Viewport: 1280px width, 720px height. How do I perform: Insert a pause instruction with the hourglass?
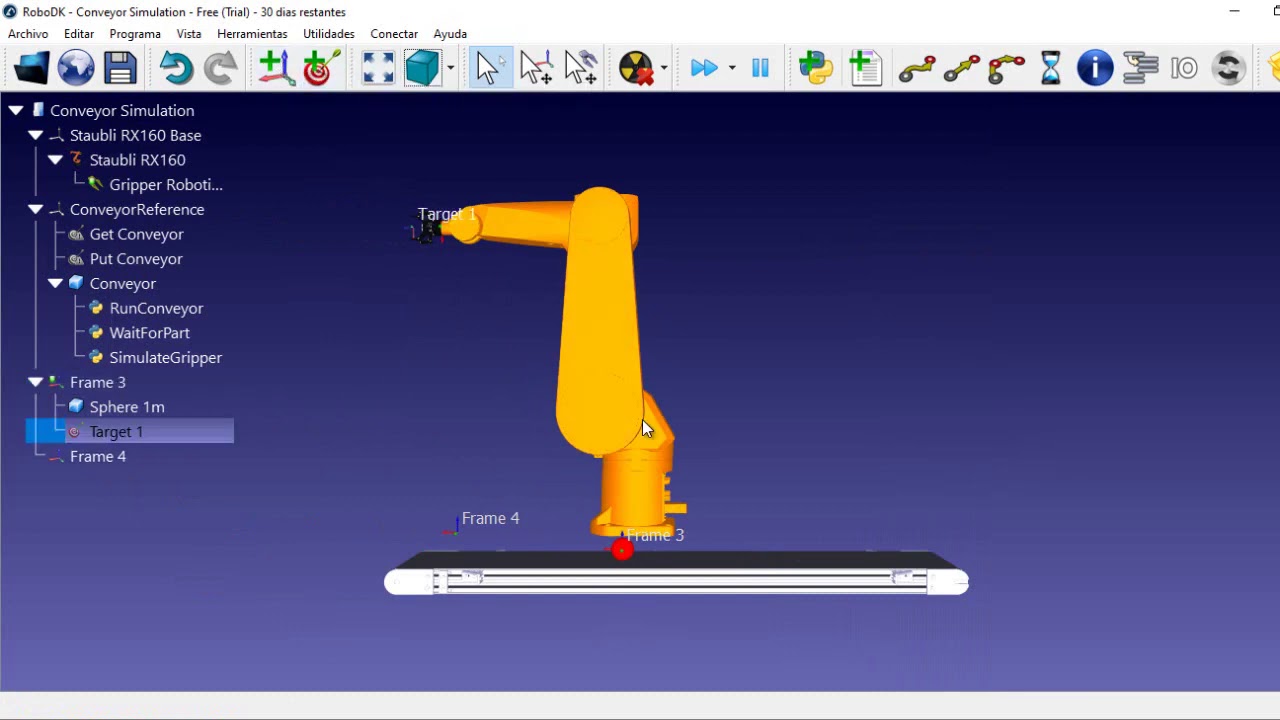pos(1051,68)
